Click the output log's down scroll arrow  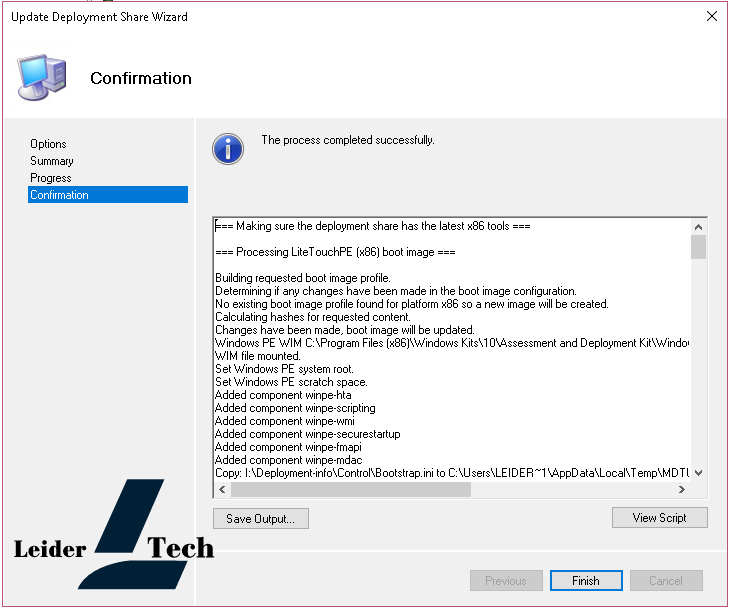coord(698,472)
